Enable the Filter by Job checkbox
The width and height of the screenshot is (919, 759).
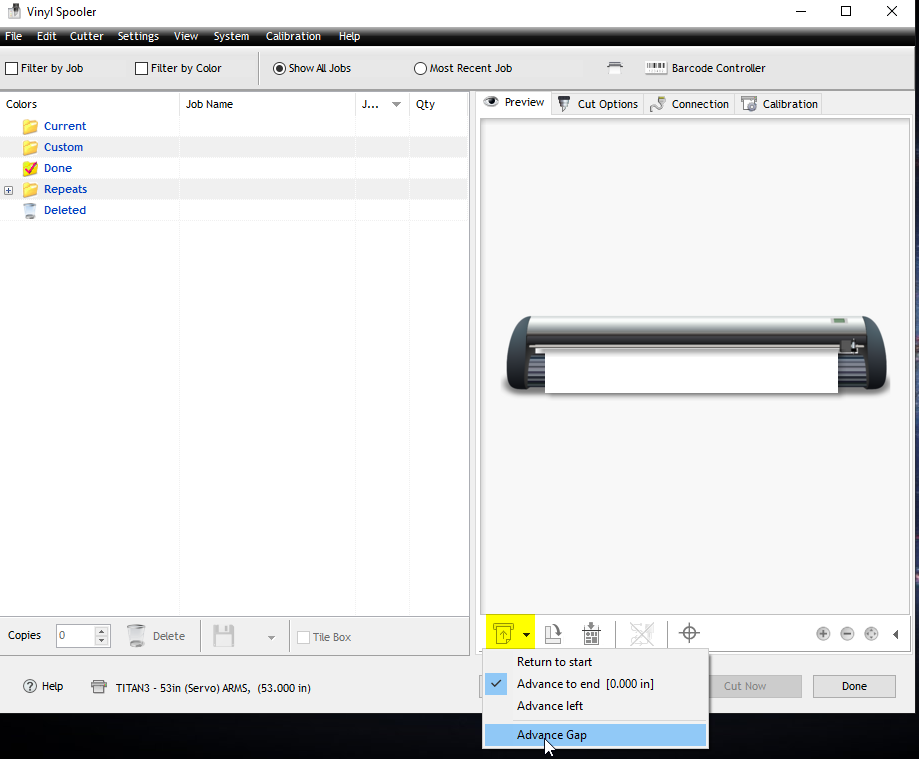(11, 69)
